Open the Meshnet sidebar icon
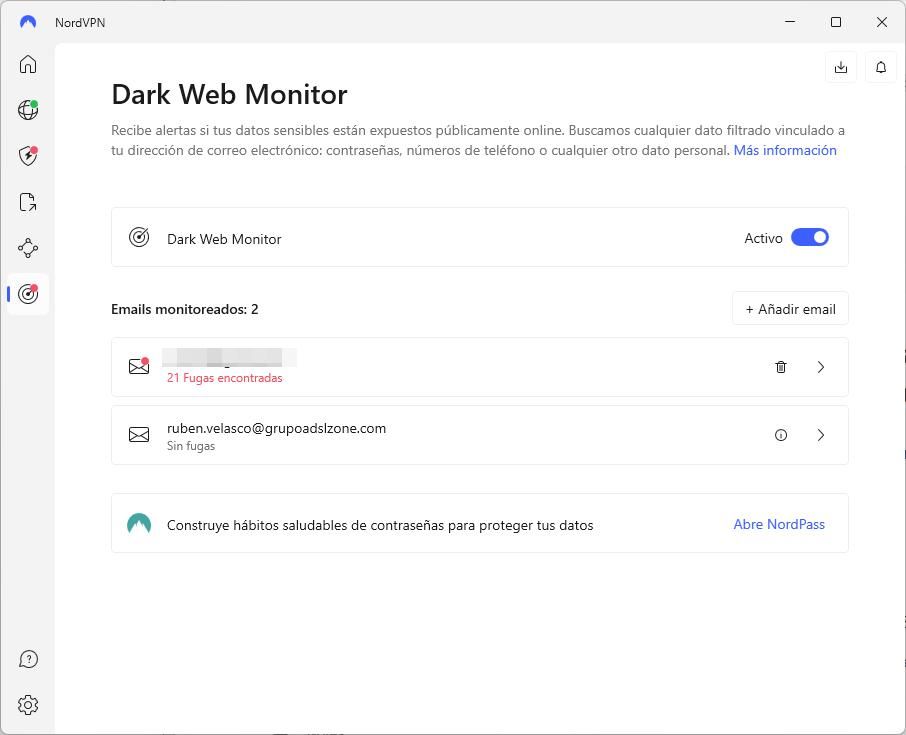The height and width of the screenshot is (735, 906). coord(28,248)
